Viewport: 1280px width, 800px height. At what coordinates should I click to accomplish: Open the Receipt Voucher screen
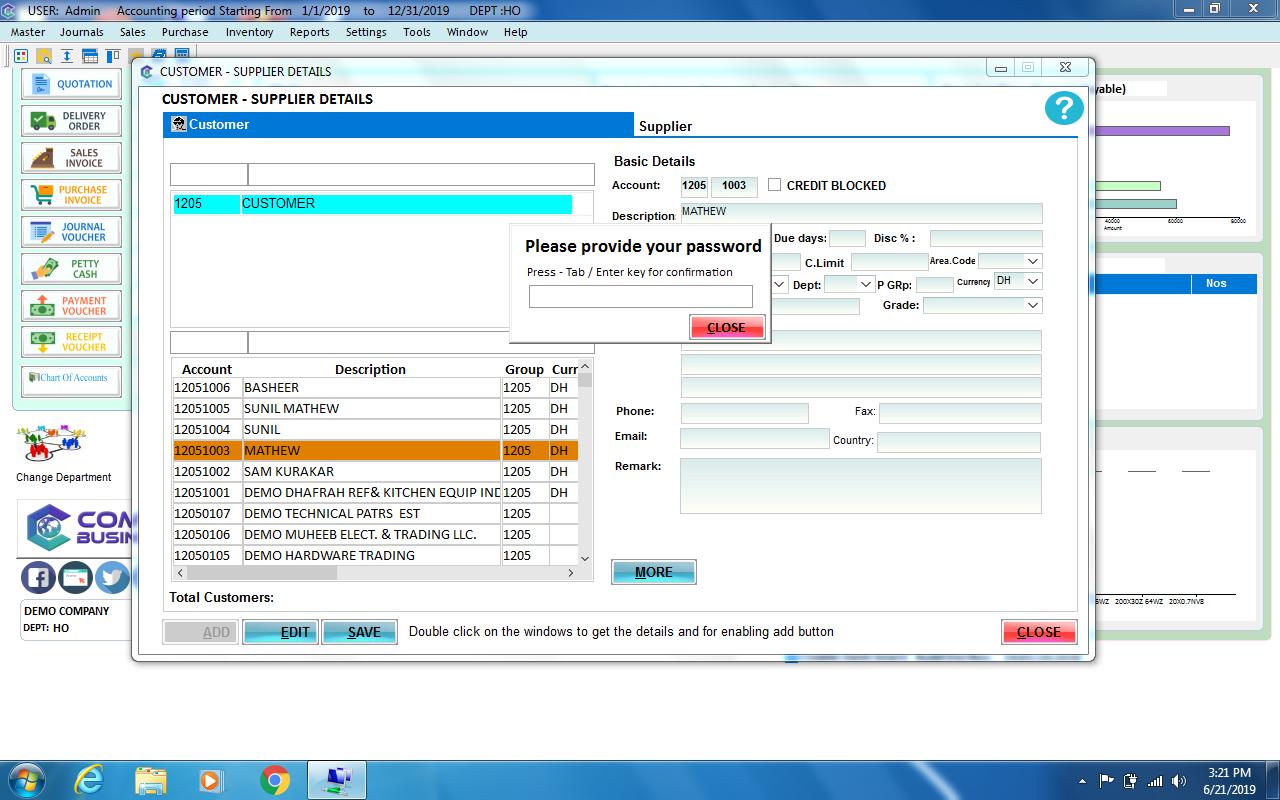(x=70, y=342)
